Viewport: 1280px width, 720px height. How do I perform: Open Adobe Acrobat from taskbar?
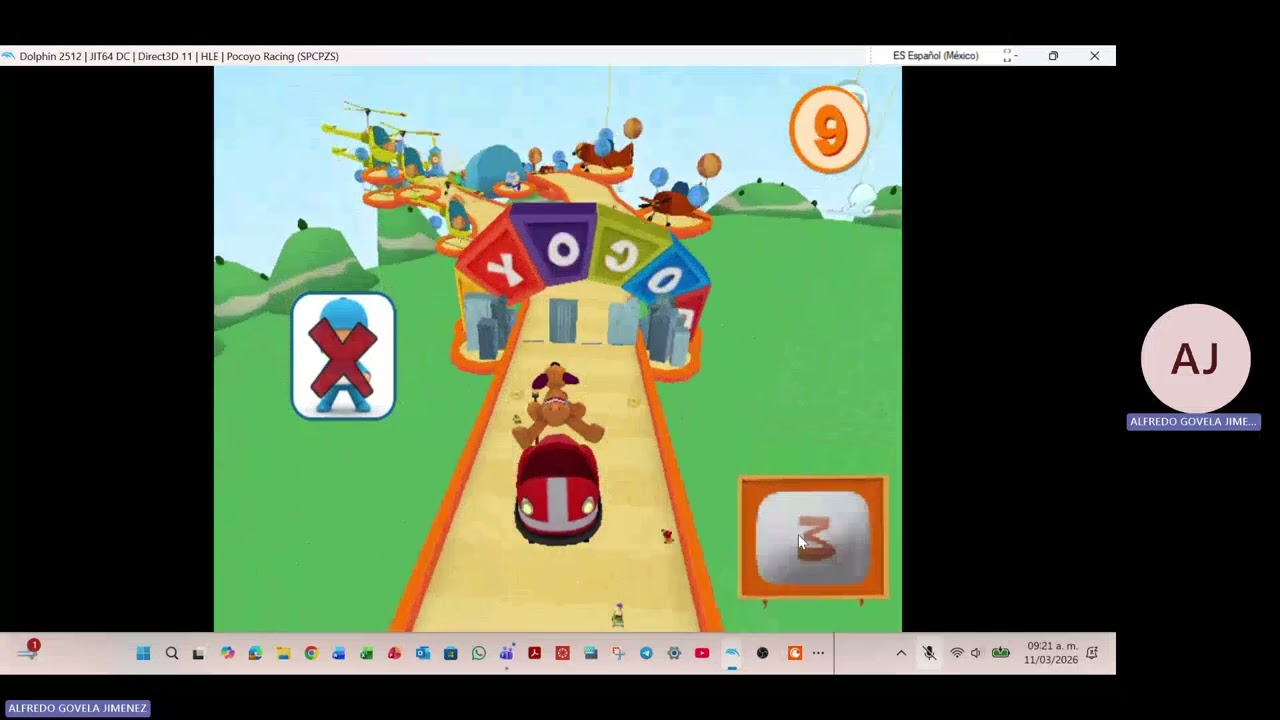[535, 653]
